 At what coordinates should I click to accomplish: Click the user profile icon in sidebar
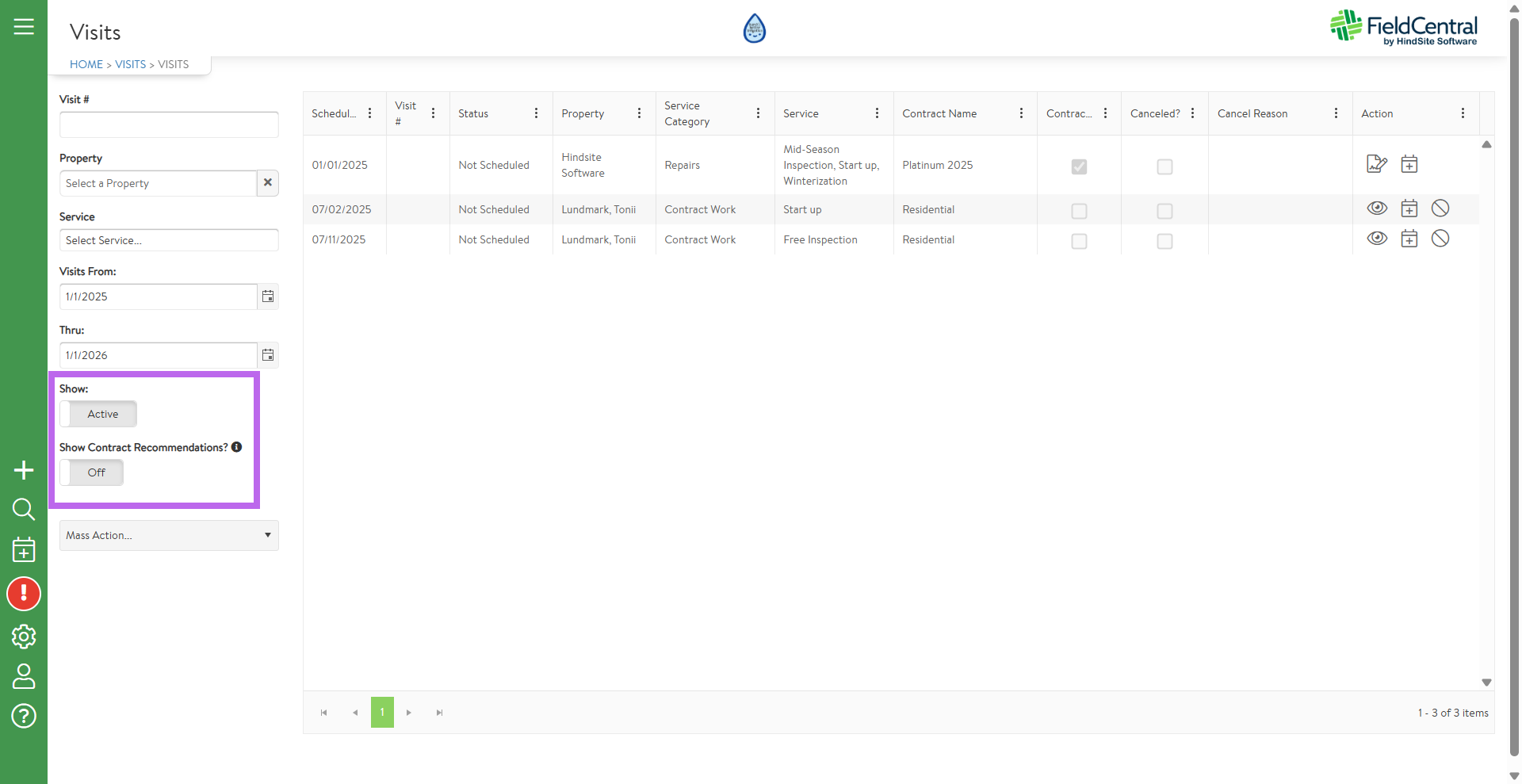pyautogui.click(x=24, y=676)
